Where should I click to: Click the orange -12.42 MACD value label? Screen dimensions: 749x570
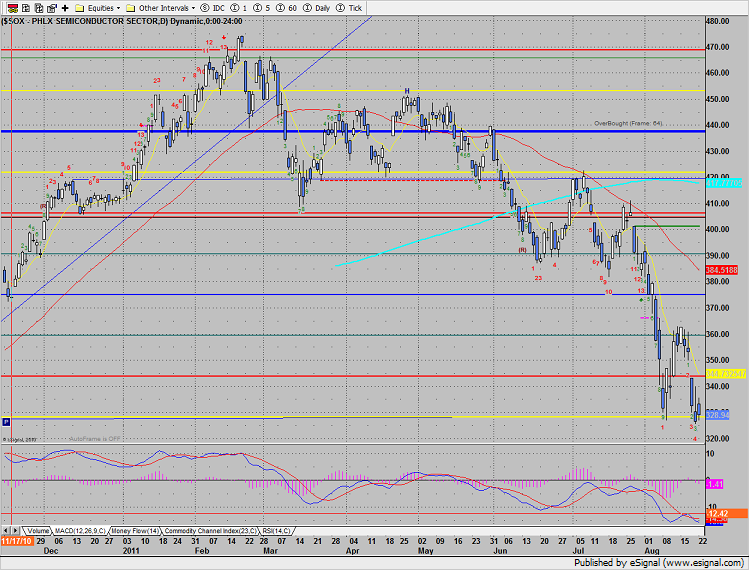pyautogui.click(x=727, y=514)
